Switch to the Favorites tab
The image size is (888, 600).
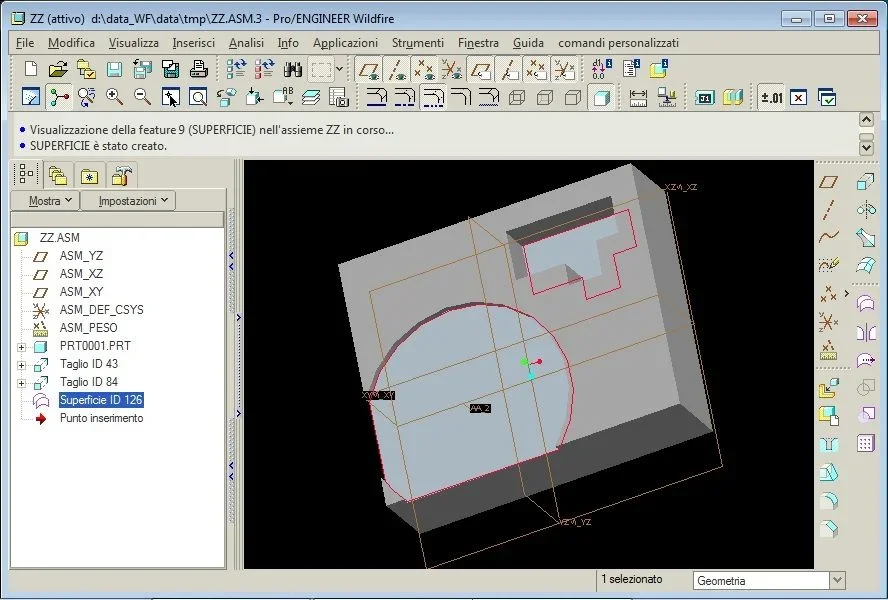pyautogui.click(x=89, y=175)
